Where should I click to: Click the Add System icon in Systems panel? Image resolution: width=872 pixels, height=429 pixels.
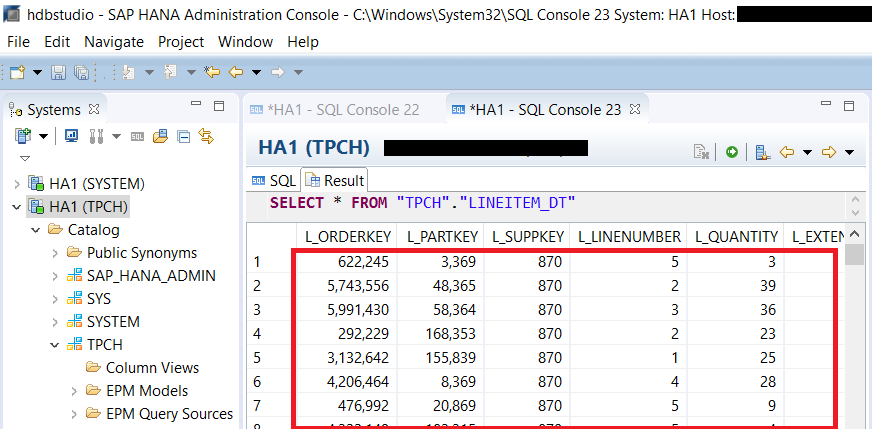(x=23, y=135)
